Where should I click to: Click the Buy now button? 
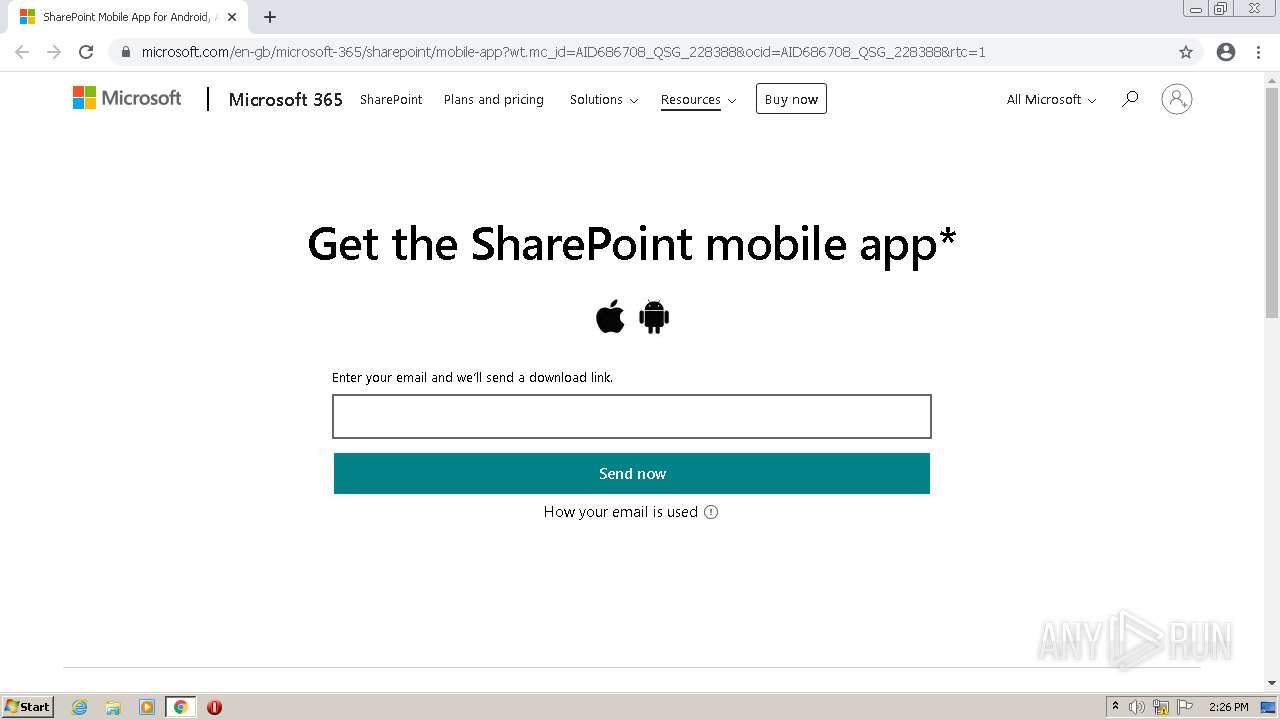tap(791, 99)
